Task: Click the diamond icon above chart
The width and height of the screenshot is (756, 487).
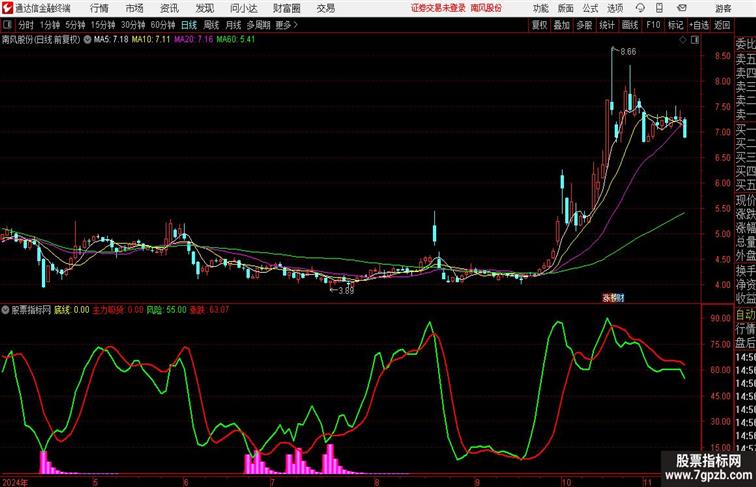Action: pyautogui.click(x=683, y=40)
